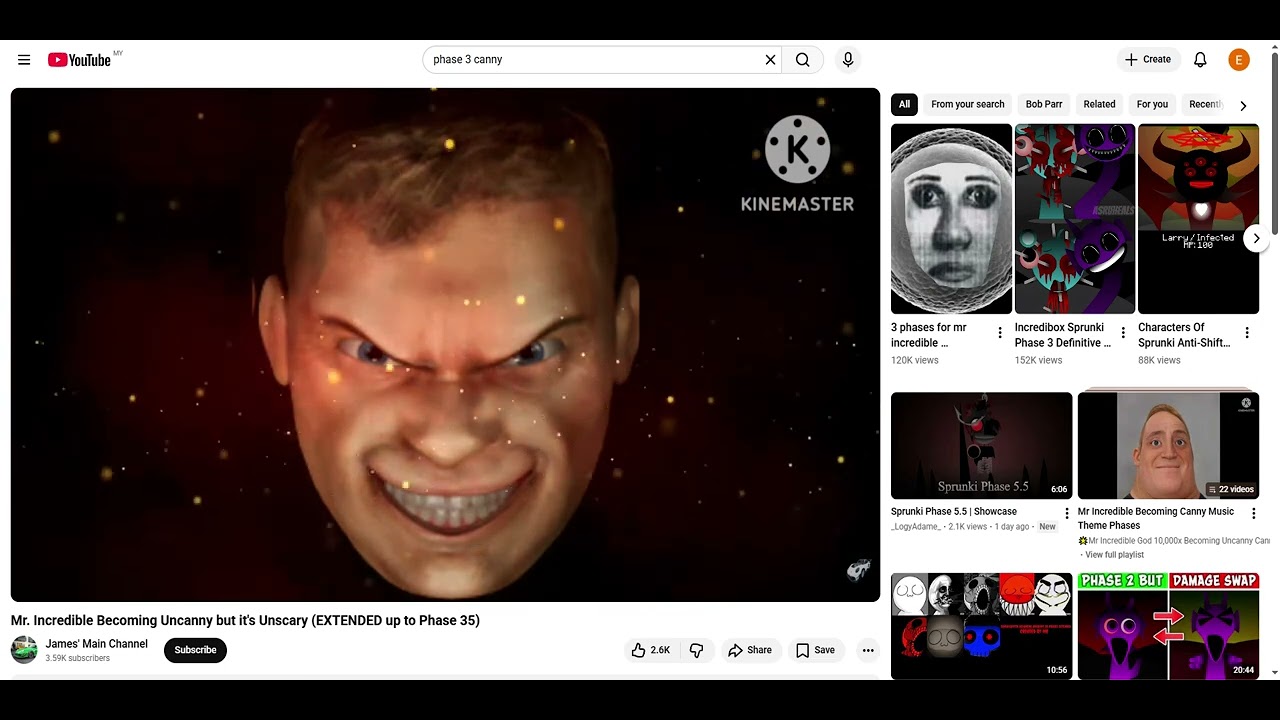Go to the YouTube home logo

pyautogui.click(x=79, y=60)
